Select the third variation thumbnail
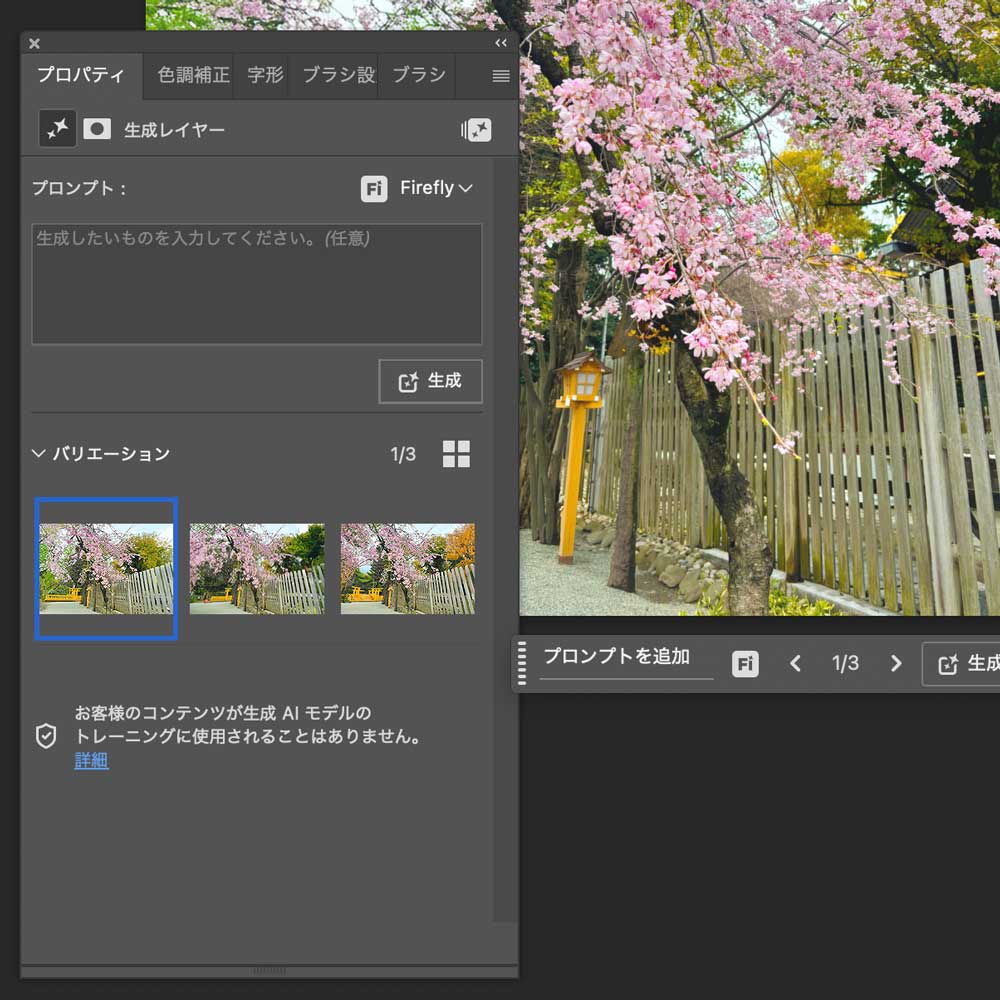 tap(407, 566)
